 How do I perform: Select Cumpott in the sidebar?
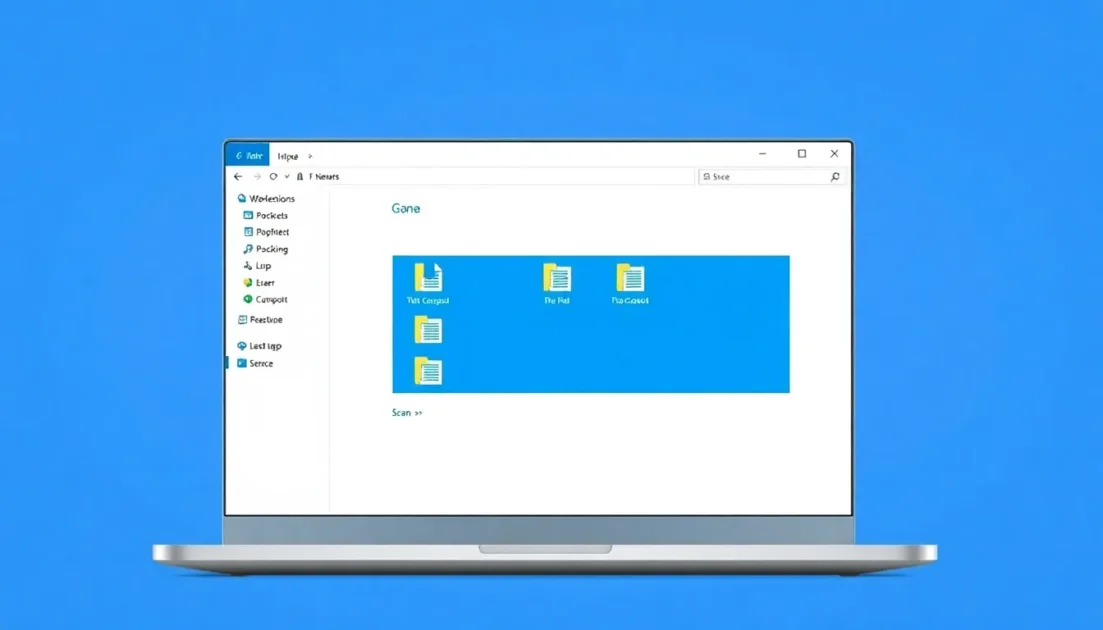coord(265,300)
